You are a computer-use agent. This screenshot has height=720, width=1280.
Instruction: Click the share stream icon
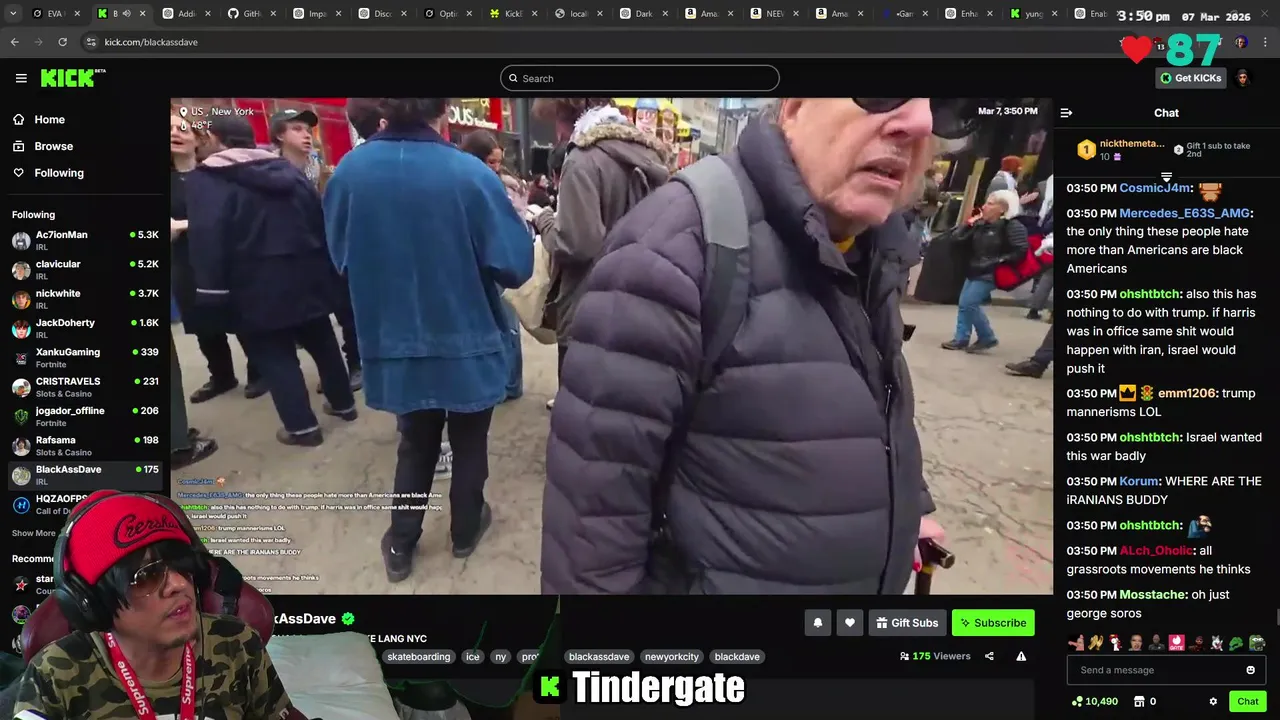(x=989, y=656)
